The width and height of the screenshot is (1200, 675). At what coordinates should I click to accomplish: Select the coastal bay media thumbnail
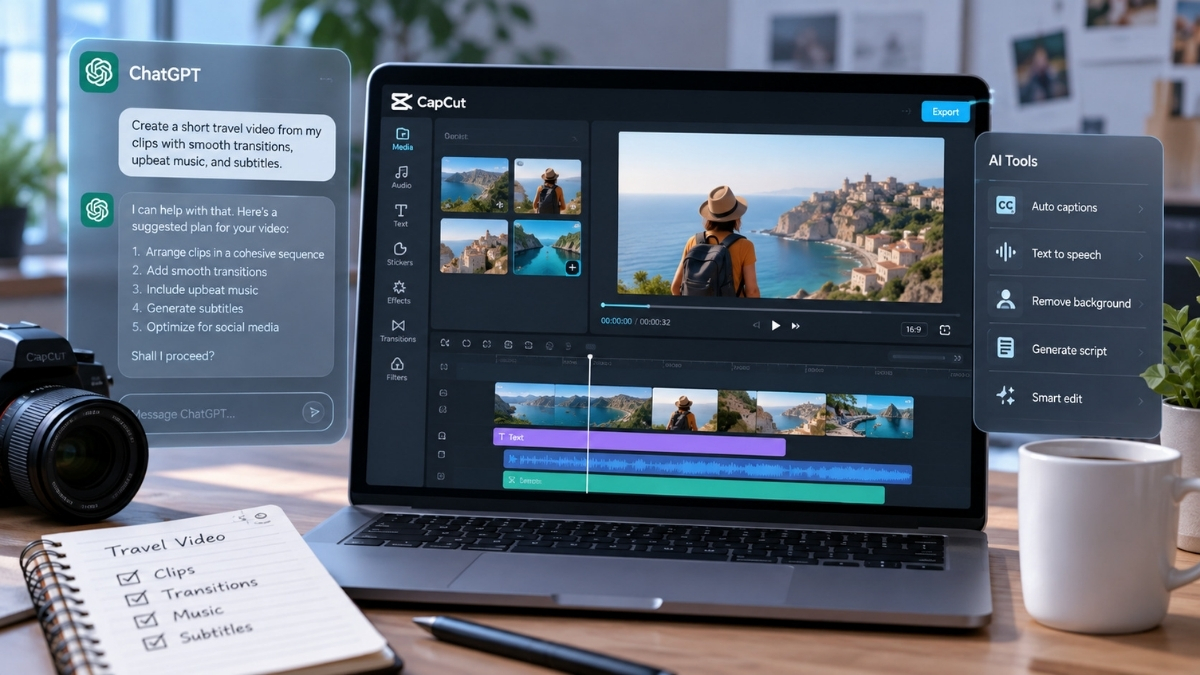(475, 184)
